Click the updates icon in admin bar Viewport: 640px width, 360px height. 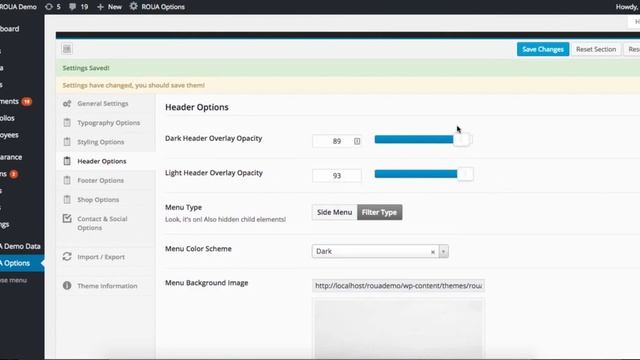49,7
